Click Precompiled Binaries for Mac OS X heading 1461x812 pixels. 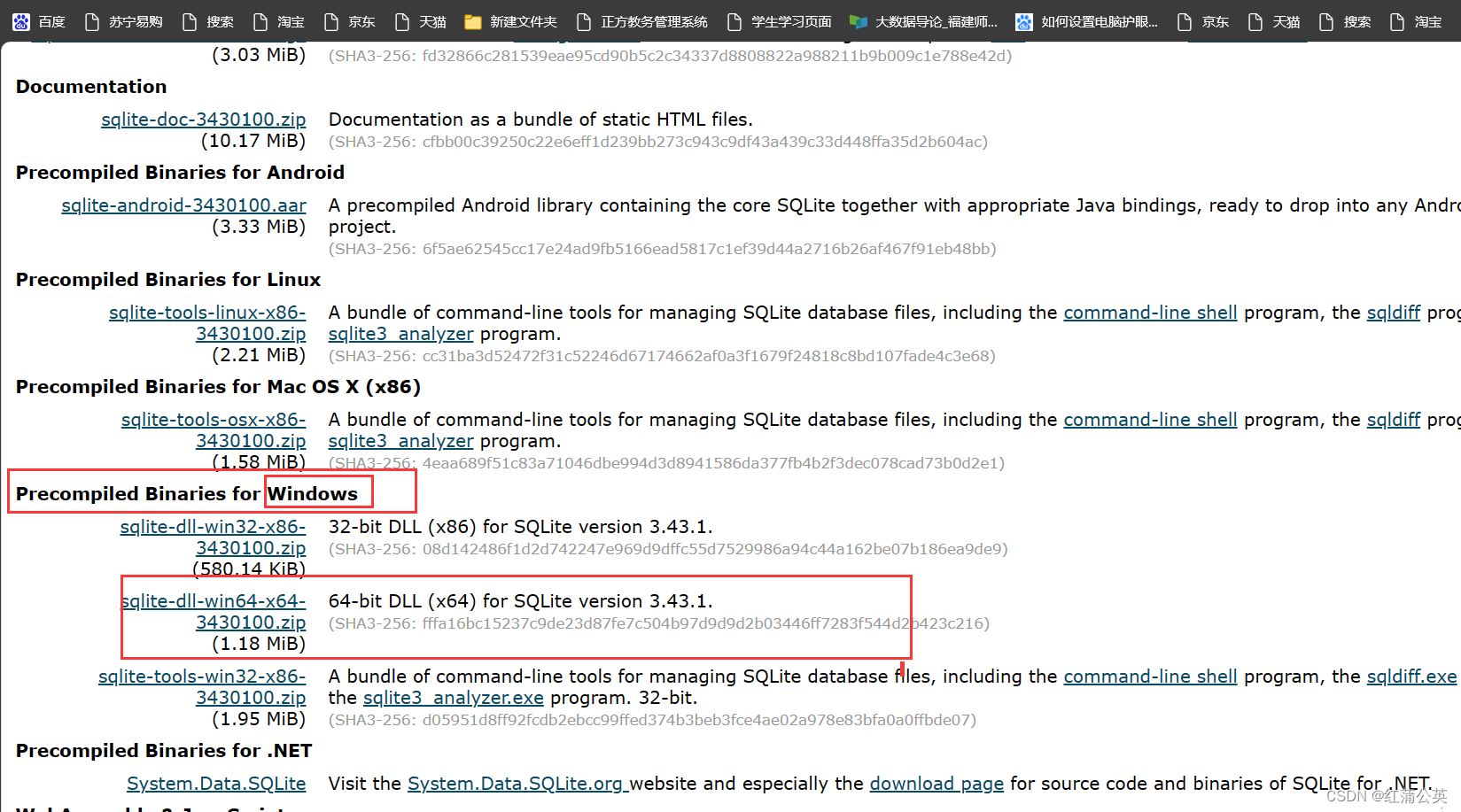[x=218, y=387]
